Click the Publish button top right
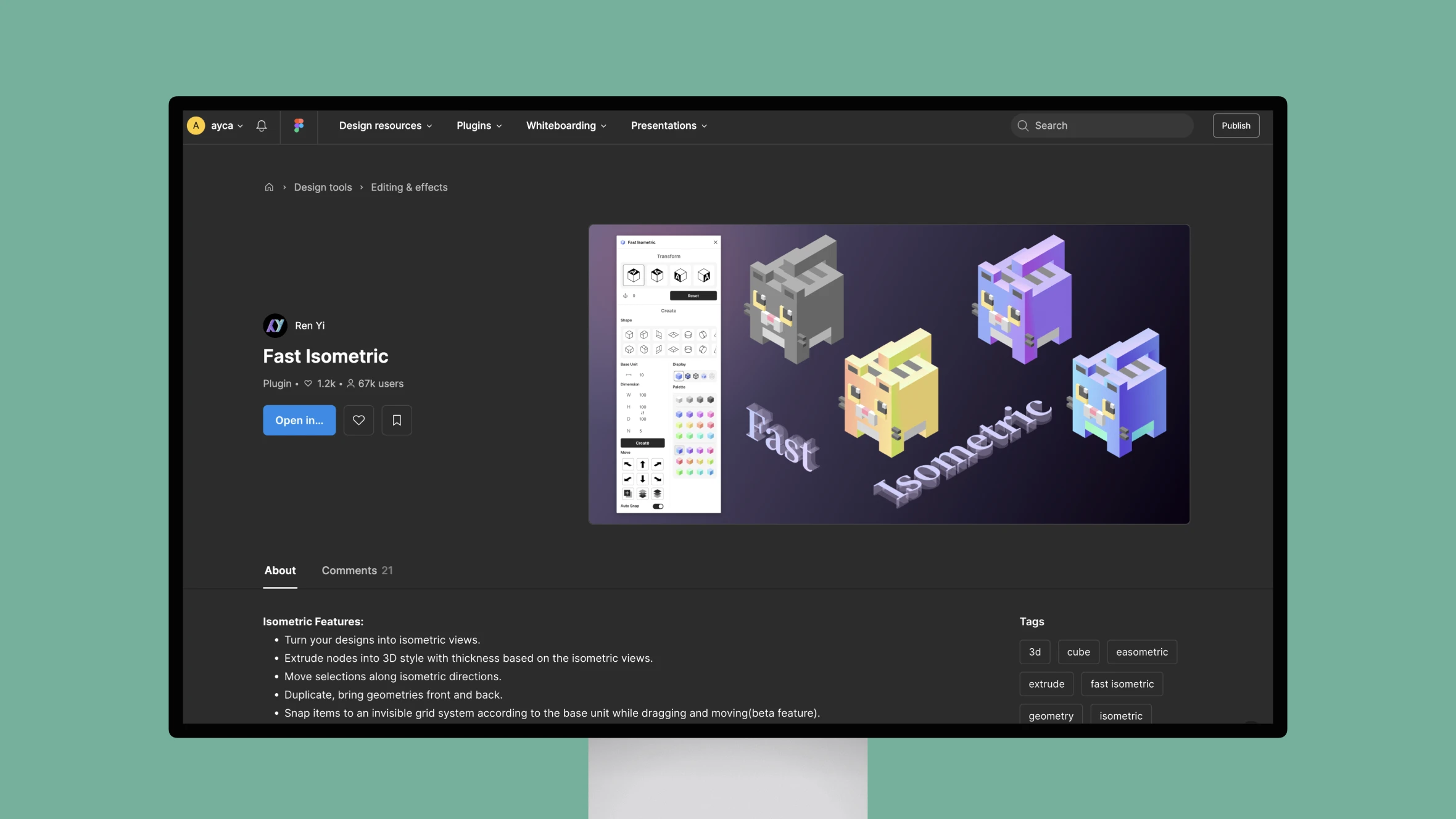The height and width of the screenshot is (819, 1456). pyautogui.click(x=1235, y=124)
